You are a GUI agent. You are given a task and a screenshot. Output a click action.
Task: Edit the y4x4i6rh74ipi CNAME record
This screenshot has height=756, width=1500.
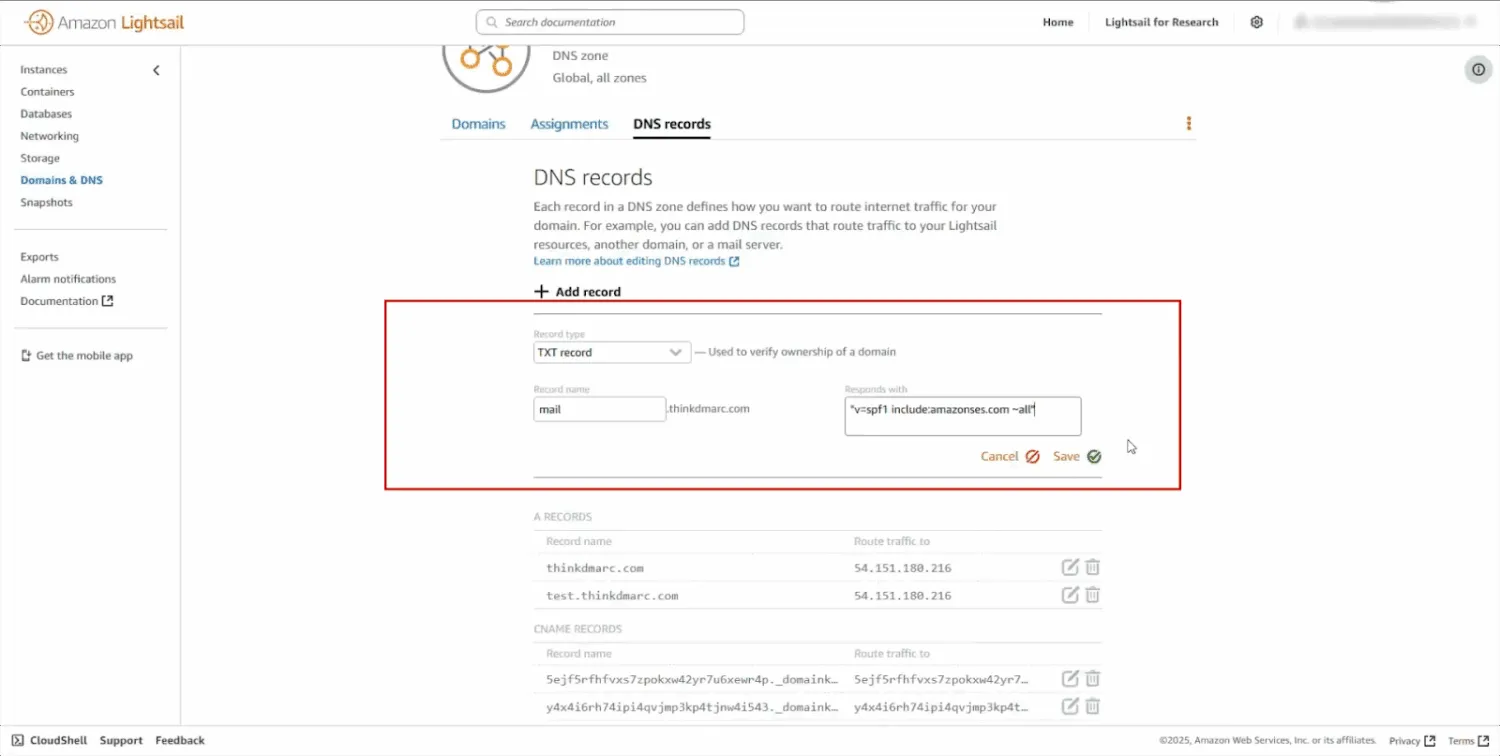1070,706
